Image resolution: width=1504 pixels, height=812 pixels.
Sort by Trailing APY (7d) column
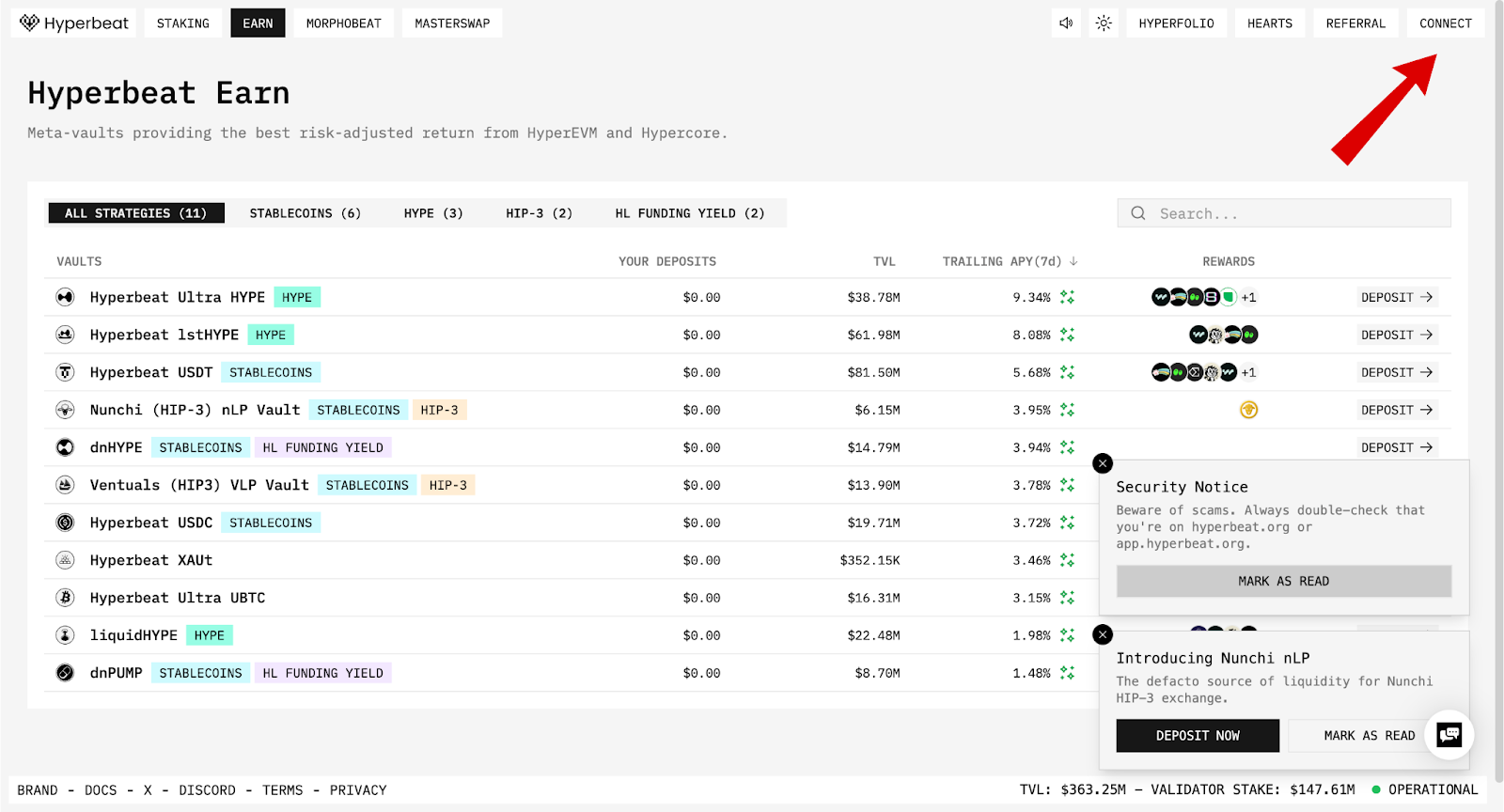pos(1010,261)
